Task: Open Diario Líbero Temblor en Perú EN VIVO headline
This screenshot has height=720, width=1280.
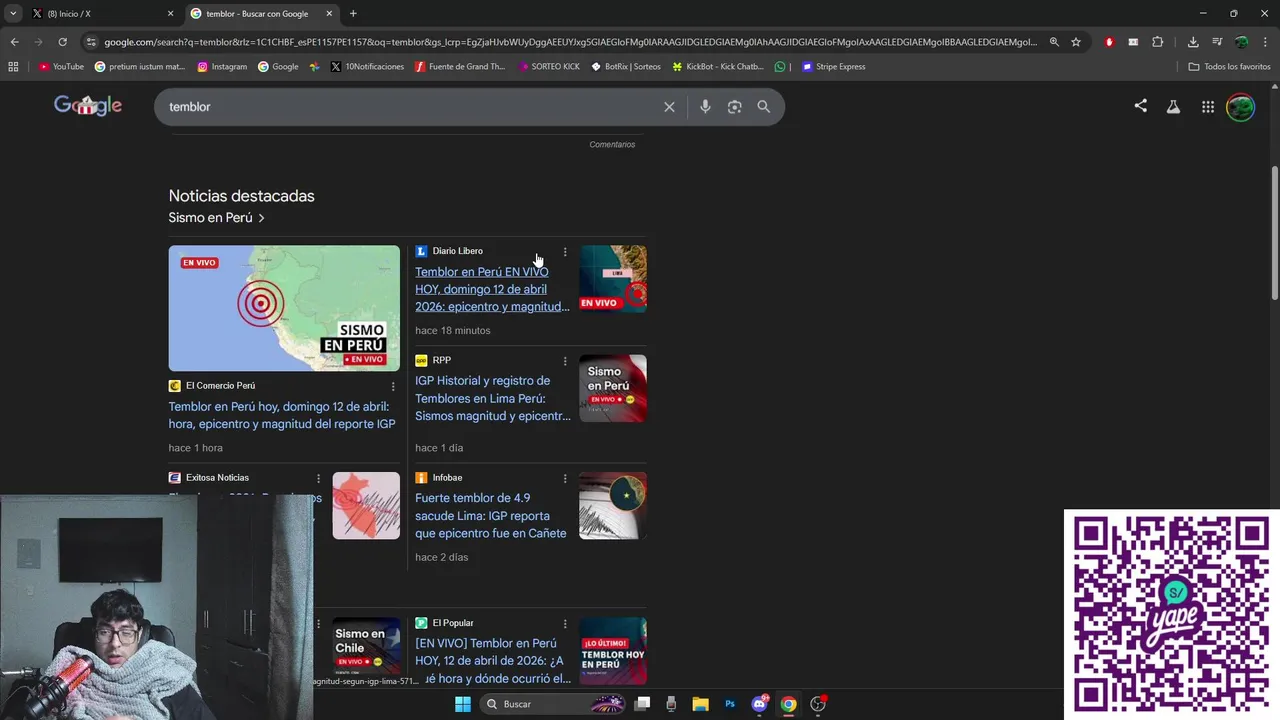Action: tap(492, 289)
